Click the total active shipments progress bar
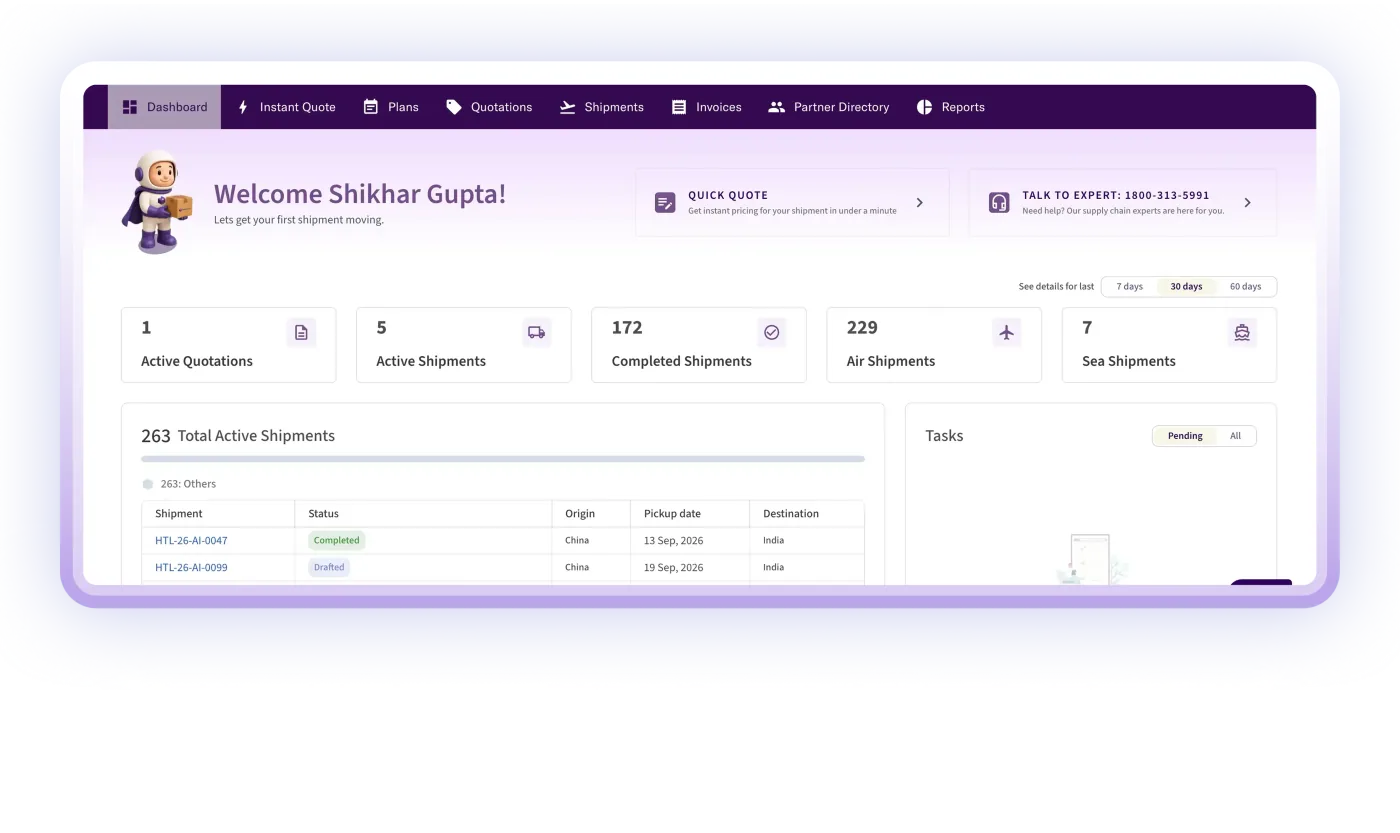This screenshot has width=1400, height=833. click(503, 459)
